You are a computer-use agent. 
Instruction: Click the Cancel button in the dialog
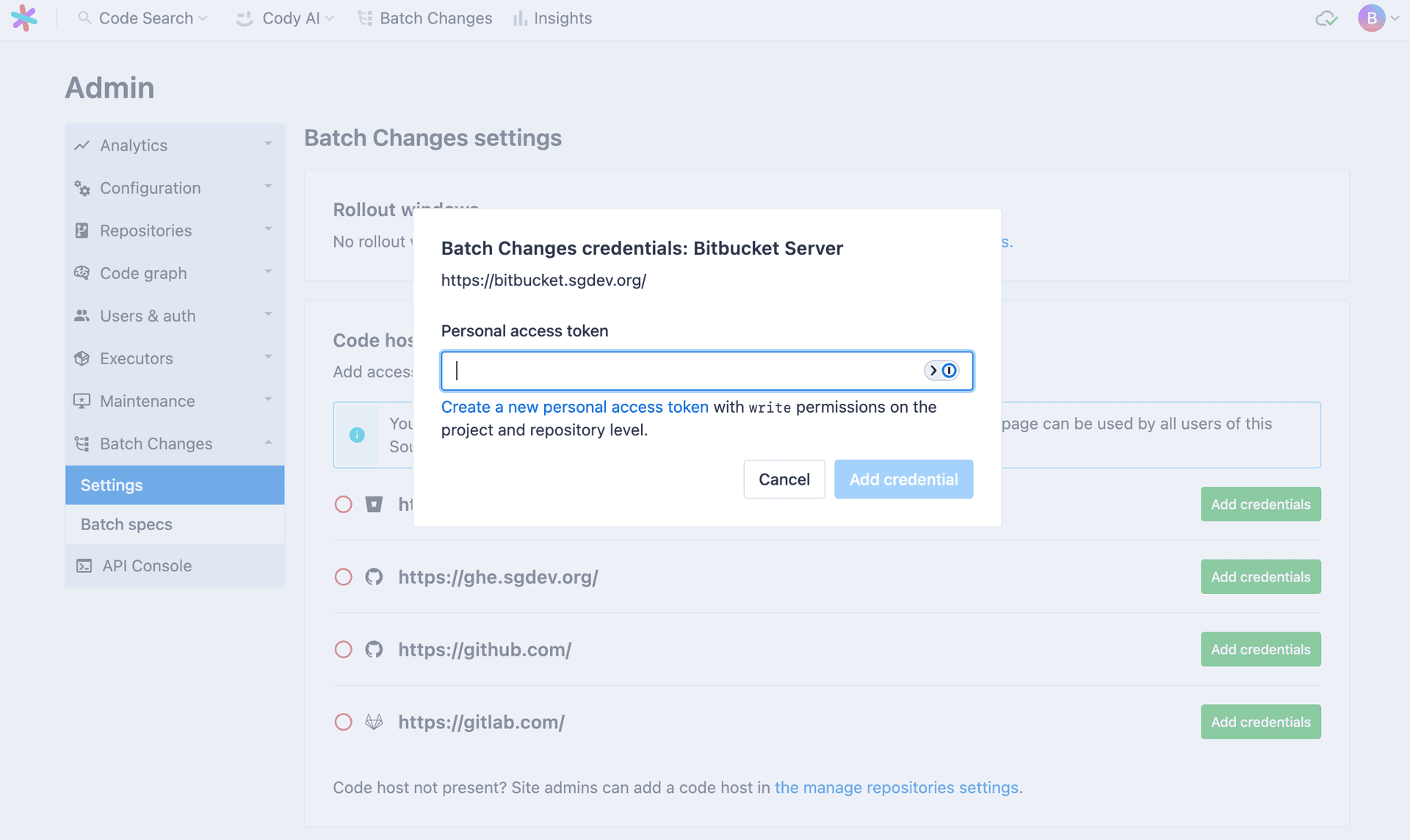(x=784, y=479)
